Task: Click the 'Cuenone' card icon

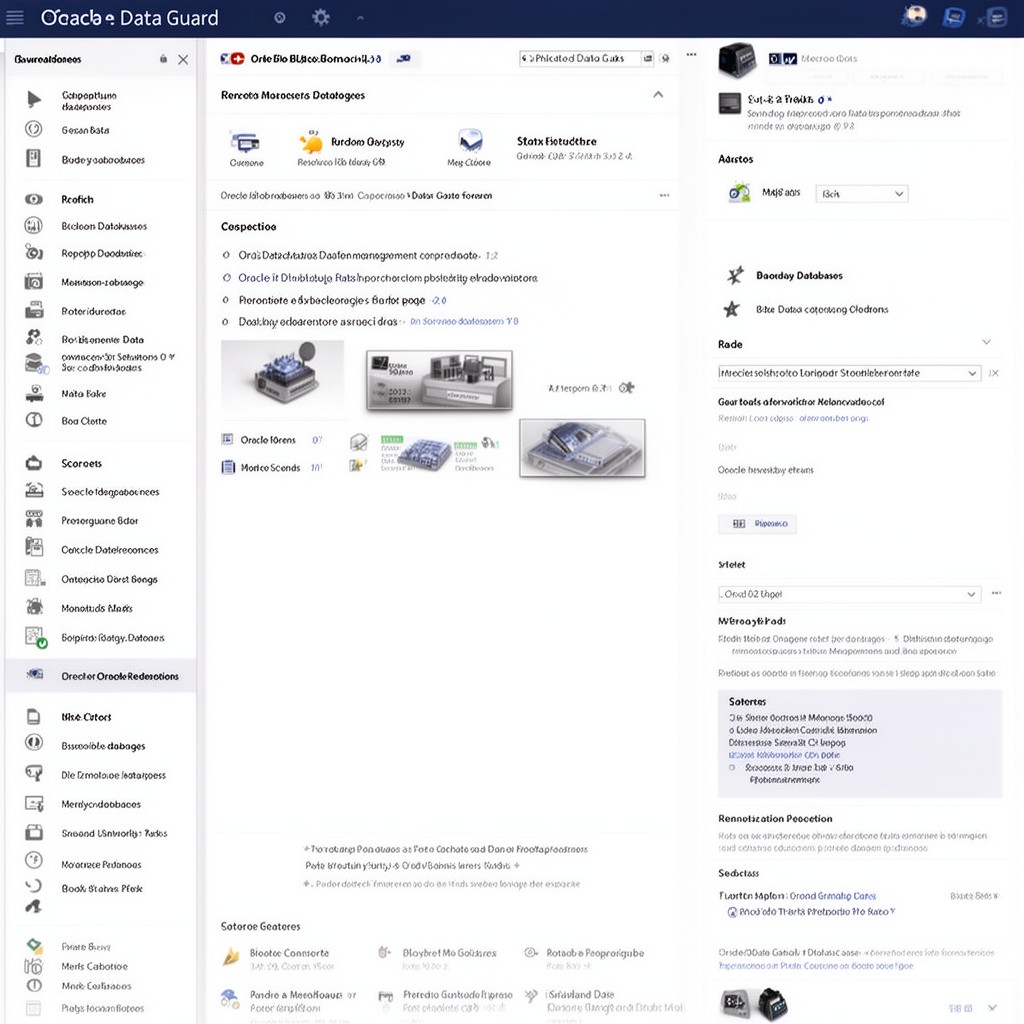Action: click(245, 142)
